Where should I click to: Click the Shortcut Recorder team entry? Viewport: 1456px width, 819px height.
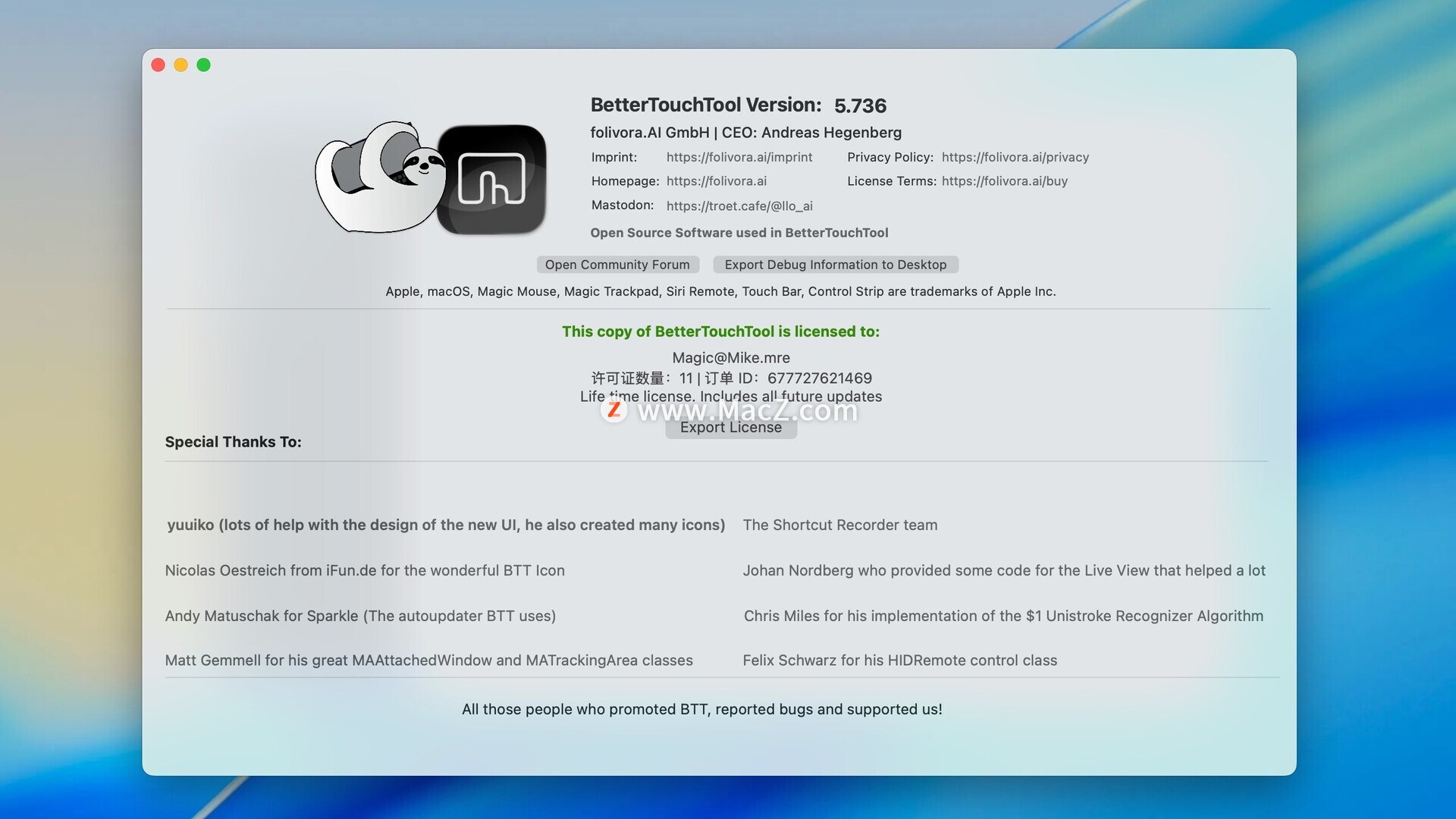click(x=839, y=525)
